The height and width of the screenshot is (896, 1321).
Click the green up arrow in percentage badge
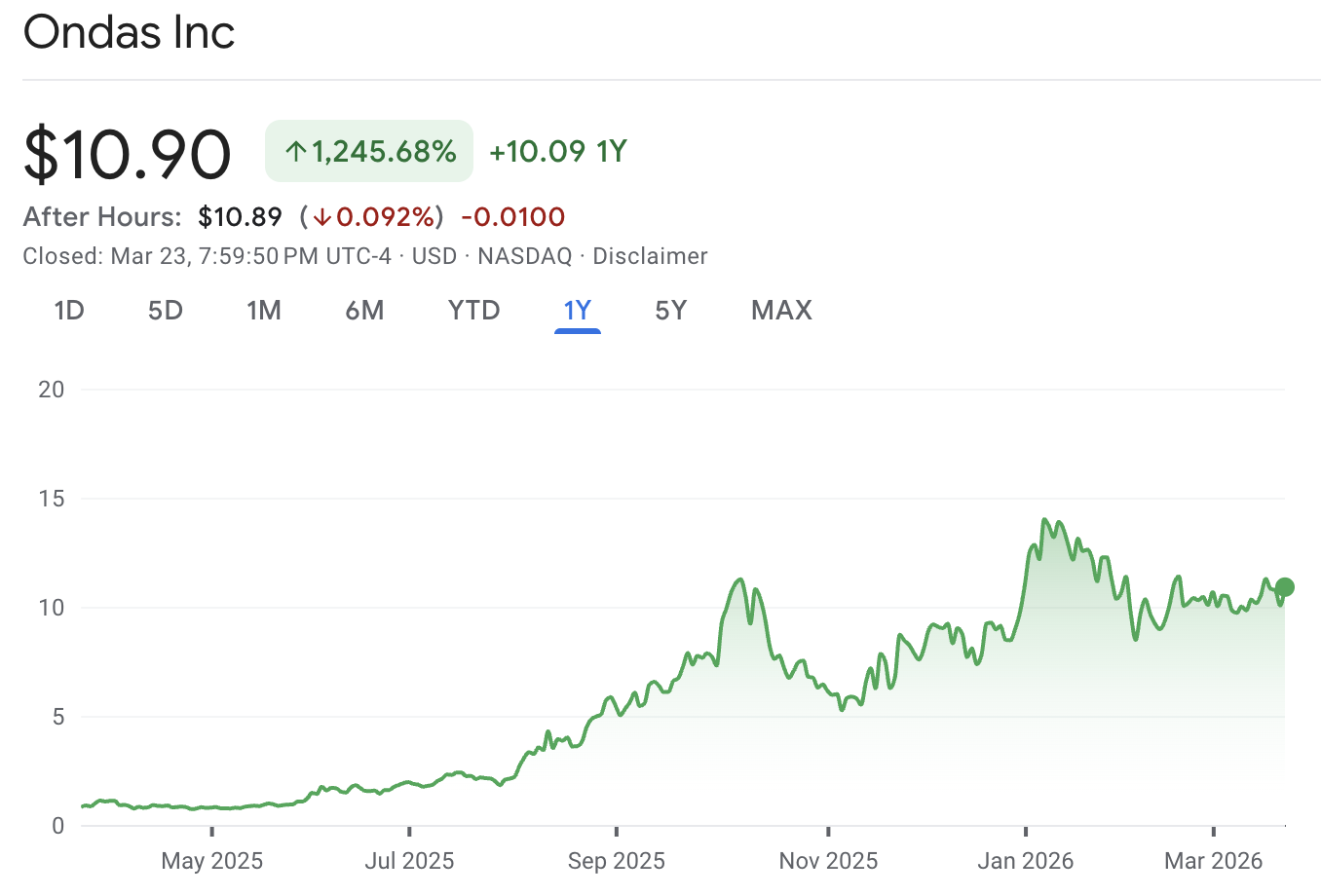point(295,152)
